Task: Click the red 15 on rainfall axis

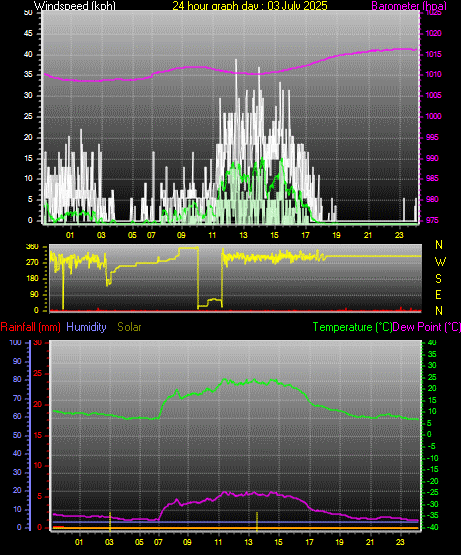Action: 38,435
